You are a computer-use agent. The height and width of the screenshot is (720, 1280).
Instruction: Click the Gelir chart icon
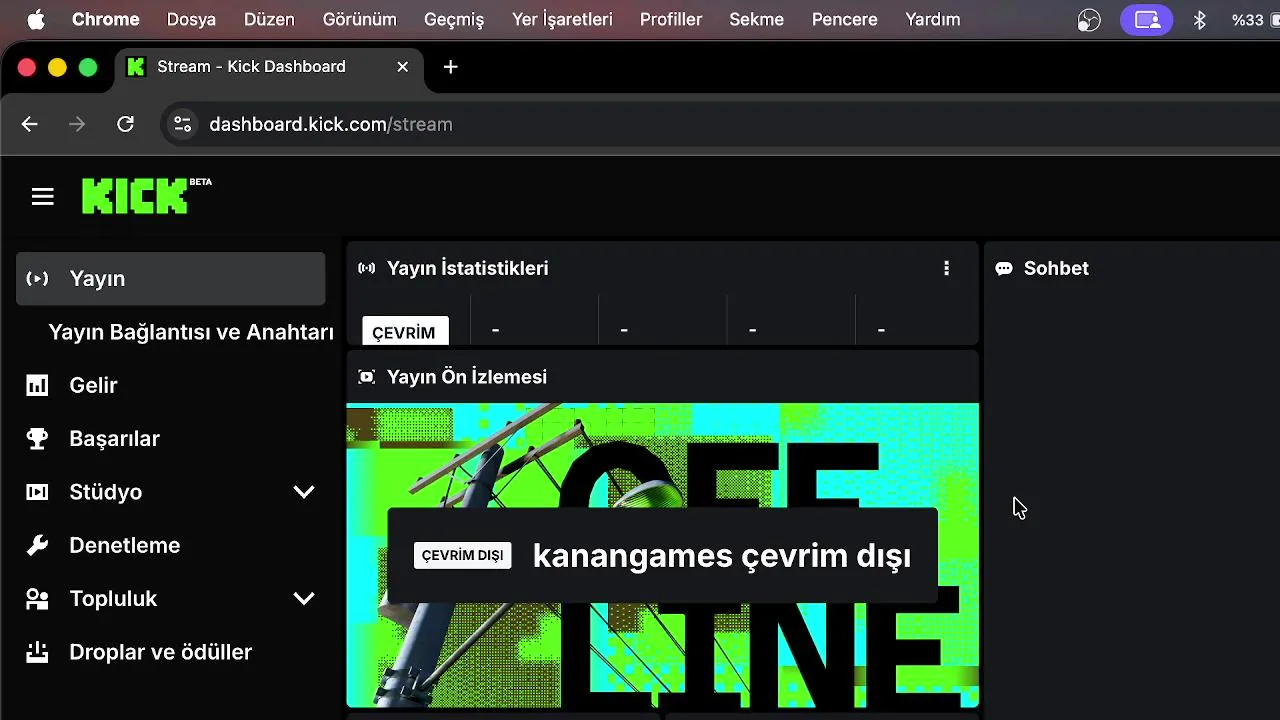(x=37, y=385)
